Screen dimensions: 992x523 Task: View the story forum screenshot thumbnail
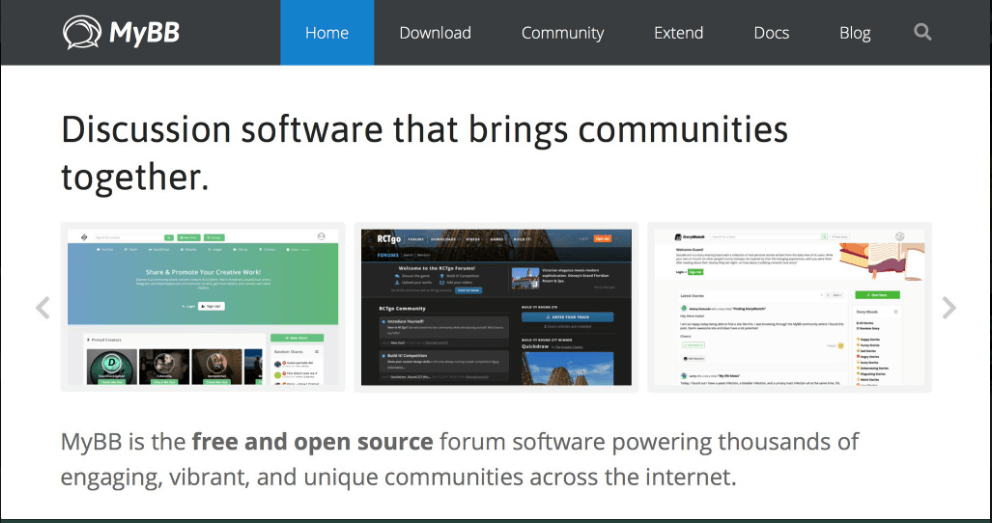click(x=790, y=307)
